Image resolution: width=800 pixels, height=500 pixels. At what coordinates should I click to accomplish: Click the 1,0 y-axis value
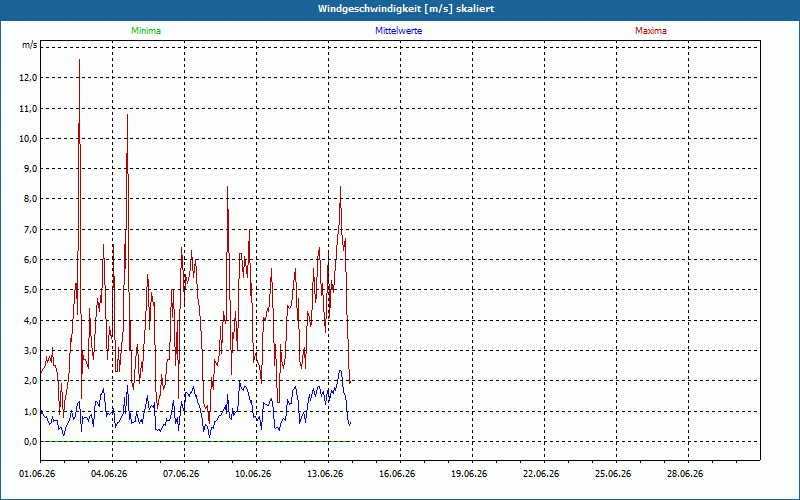coord(31,411)
